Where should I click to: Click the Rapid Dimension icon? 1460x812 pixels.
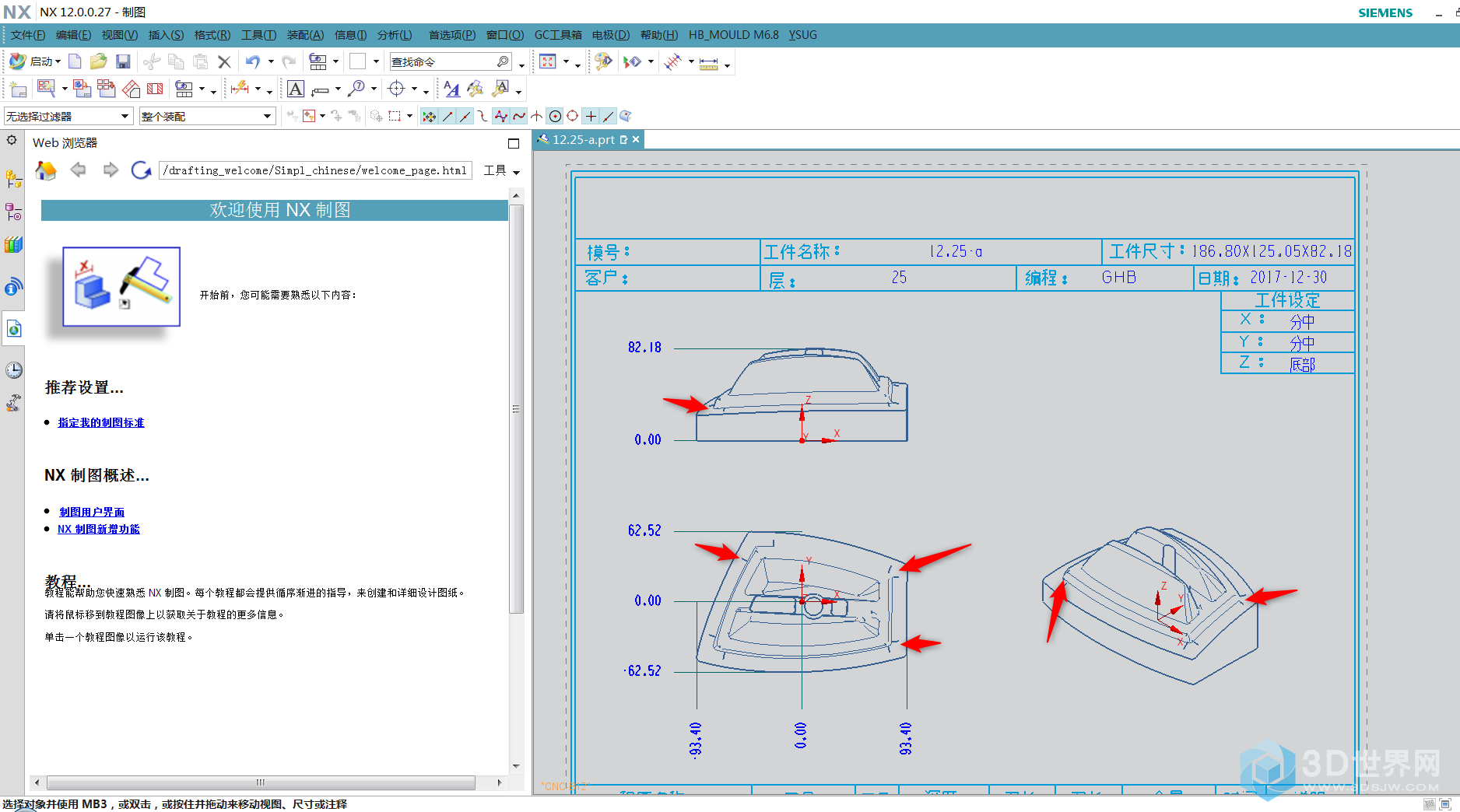click(240, 89)
